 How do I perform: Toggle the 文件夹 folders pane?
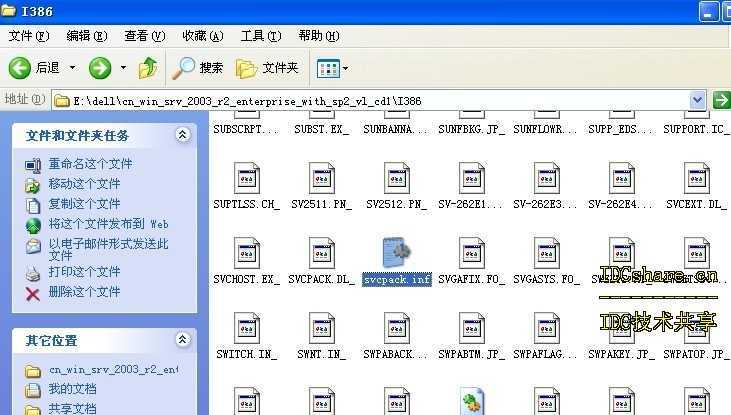[267, 68]
